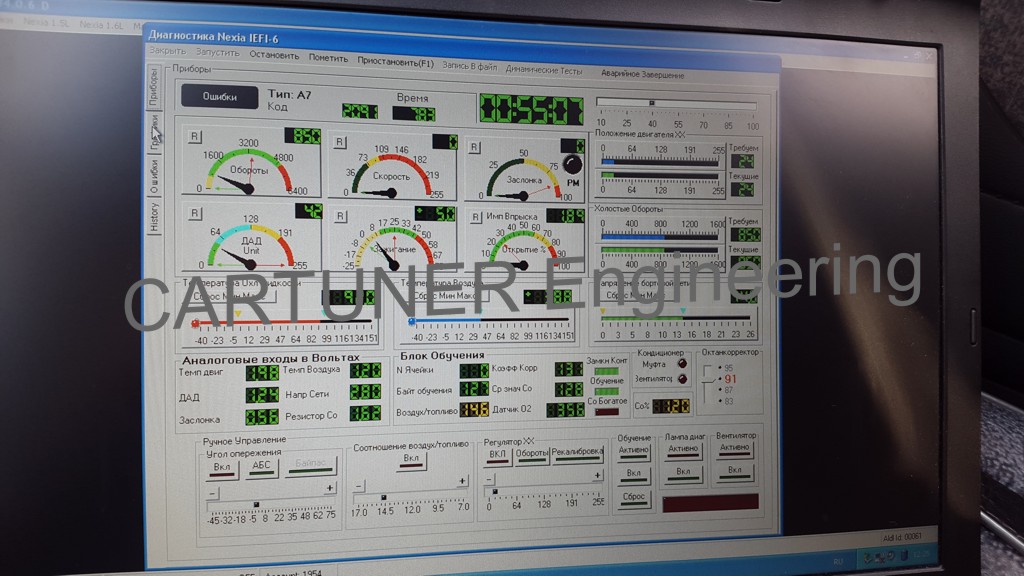Click Приостановить(F1) in the menu bar
This screenshot has width=1024, height=576.
coord(395,62)
